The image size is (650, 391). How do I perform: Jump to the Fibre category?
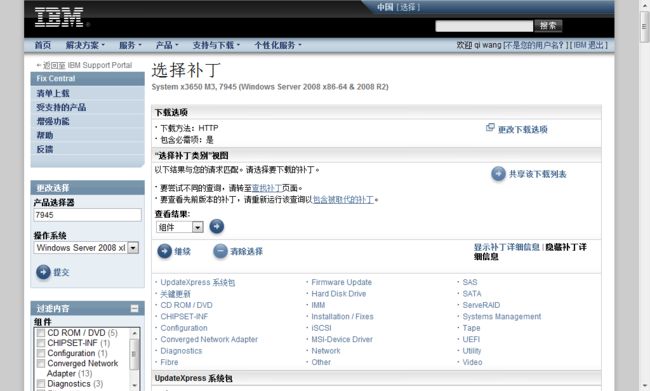tap(169, 362)
